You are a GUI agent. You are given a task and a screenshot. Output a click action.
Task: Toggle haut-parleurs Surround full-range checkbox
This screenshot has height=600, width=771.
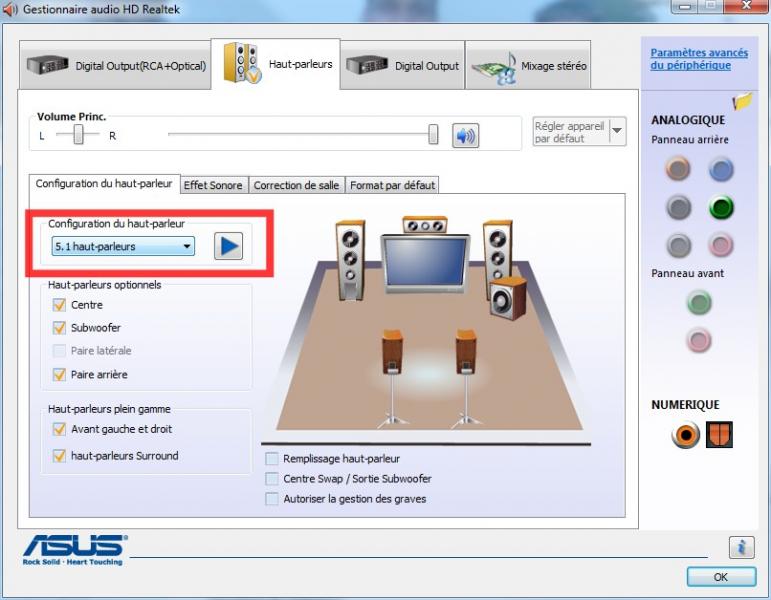click(x=59, y=456)
